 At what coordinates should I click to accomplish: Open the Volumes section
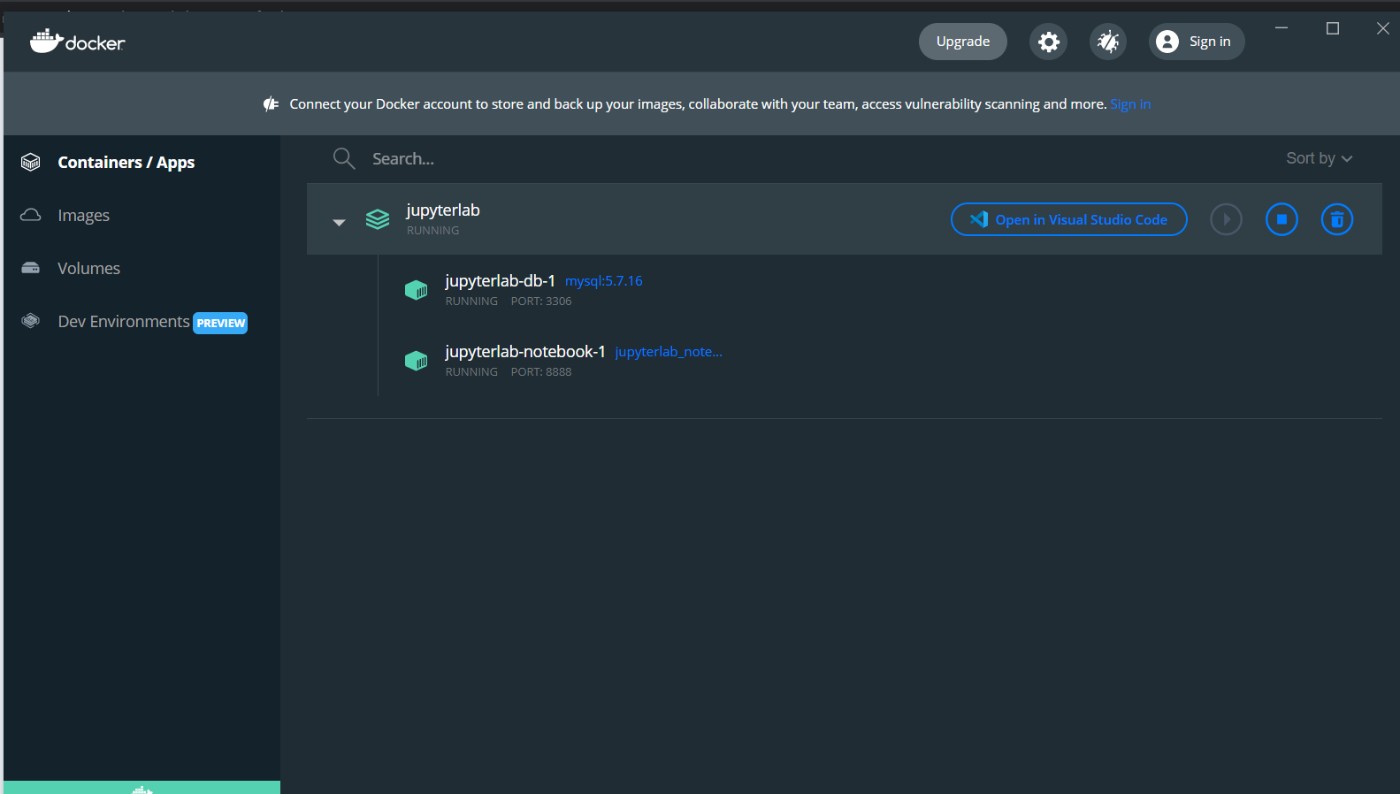coord(89,268)
